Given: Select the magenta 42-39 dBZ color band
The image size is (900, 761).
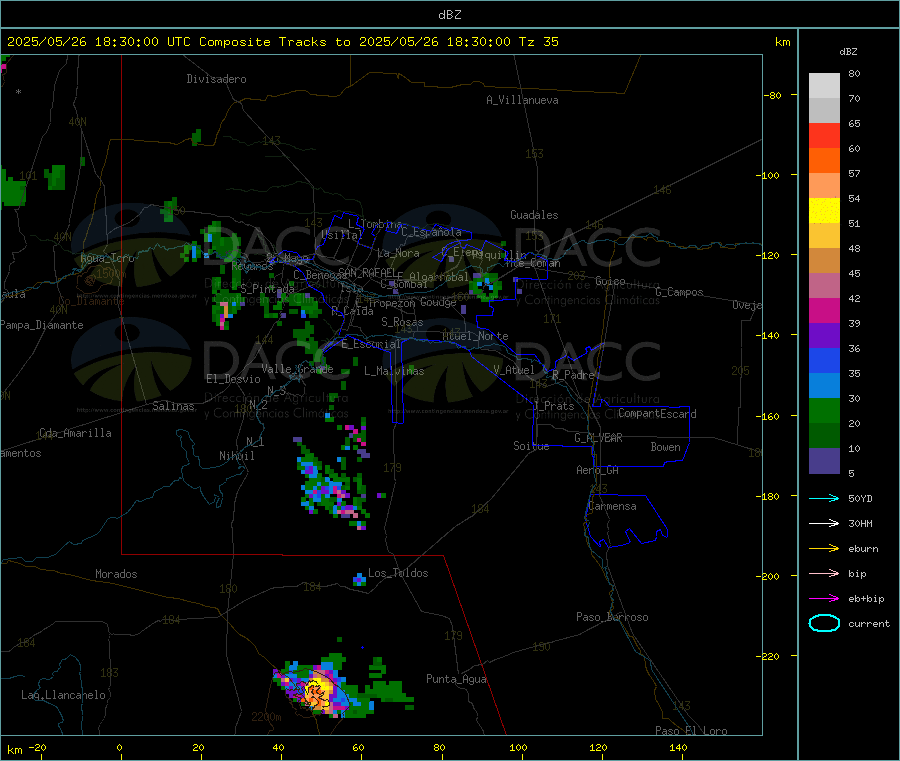Looking at the screenshot, I should pos(824,310).
